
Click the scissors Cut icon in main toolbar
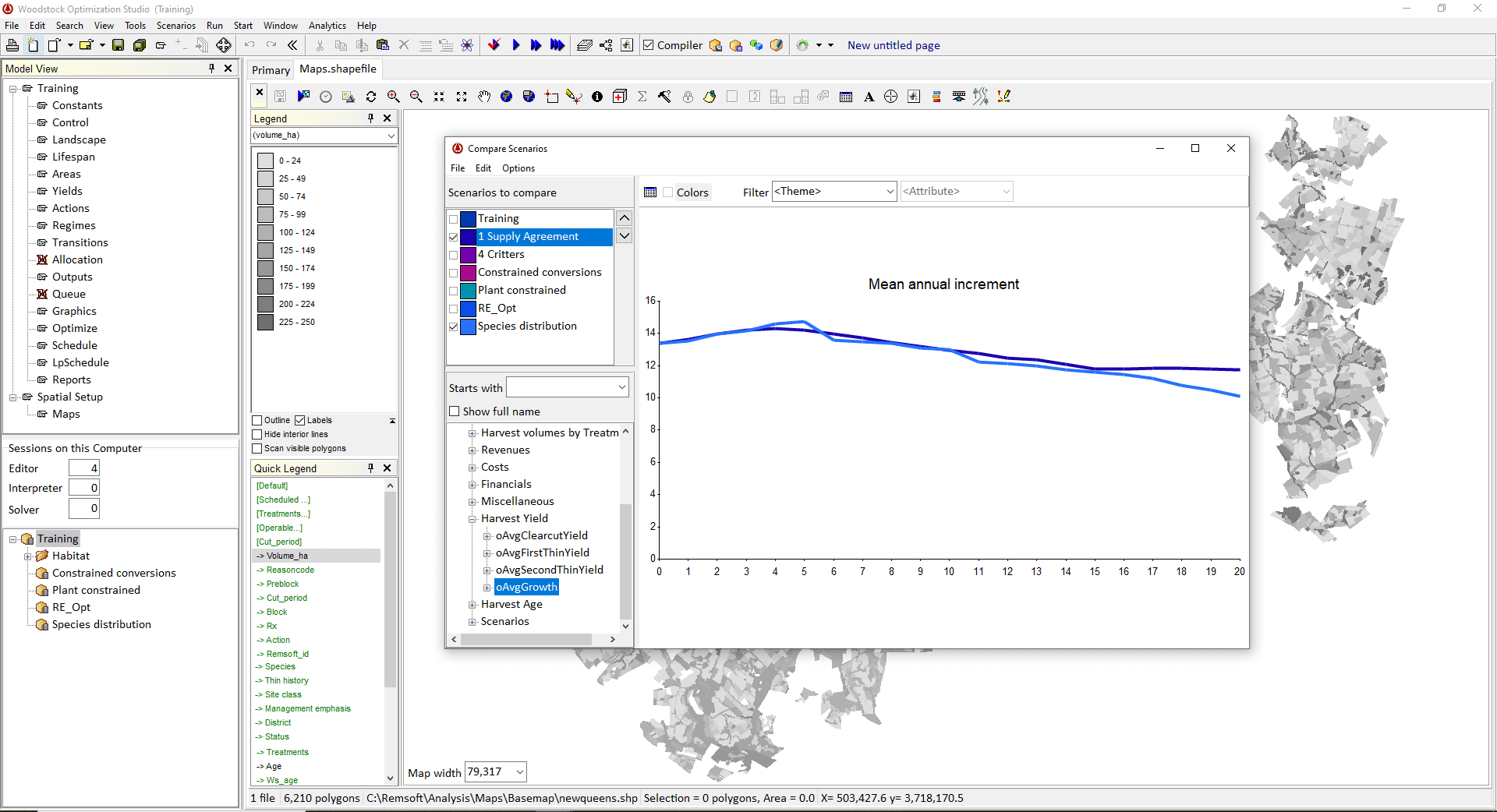click(x=319, y=45)
